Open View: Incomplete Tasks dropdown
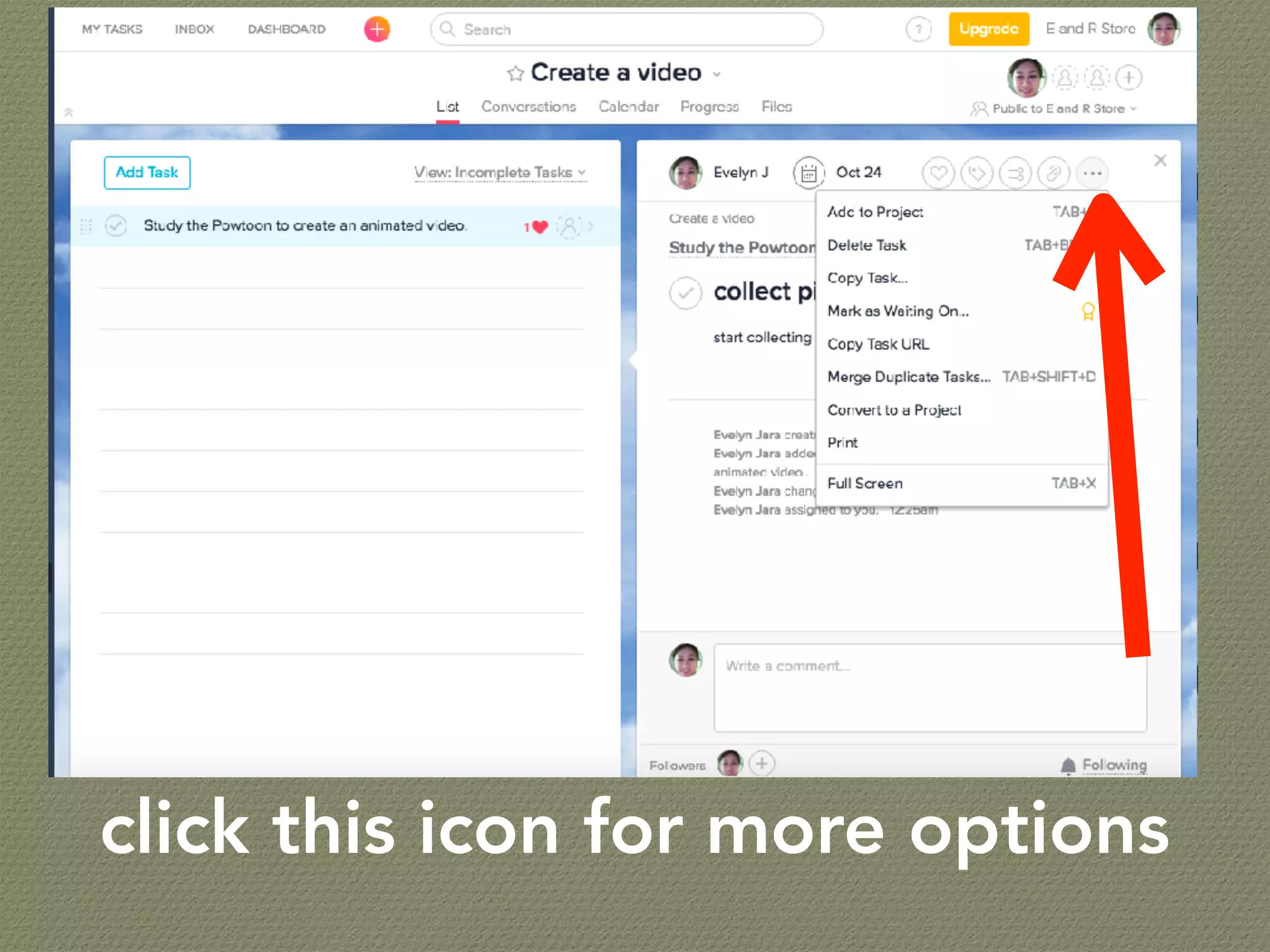Viewport: 1270px width, 952px height. 500,172
